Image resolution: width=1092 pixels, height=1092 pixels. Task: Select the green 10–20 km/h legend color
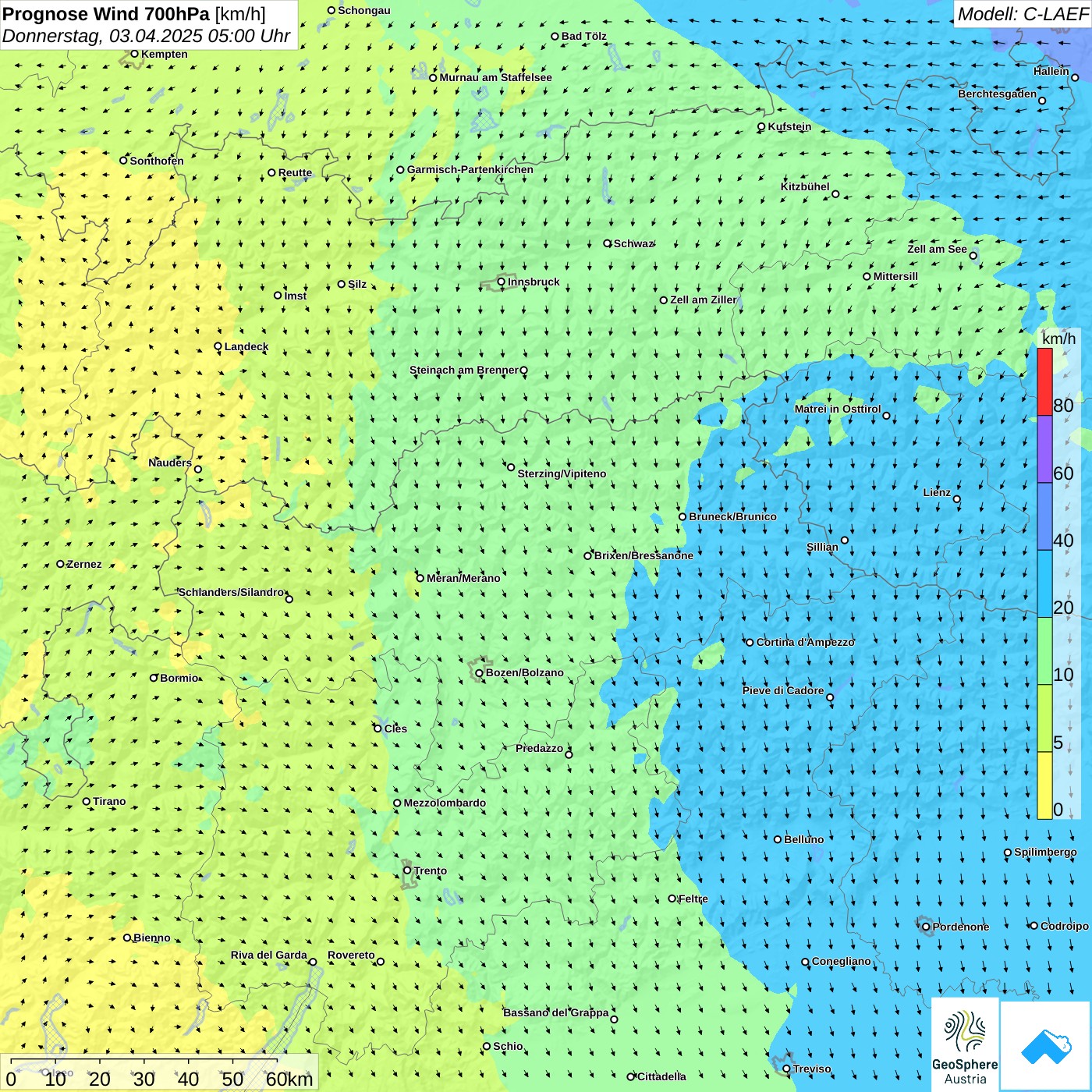tap(1044, 651)
